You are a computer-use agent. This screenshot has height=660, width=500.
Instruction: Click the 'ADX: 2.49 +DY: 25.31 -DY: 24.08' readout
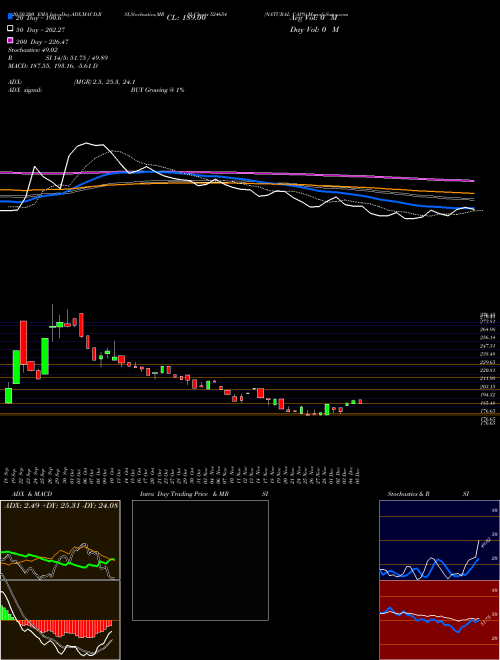click(x=61, y=505)
